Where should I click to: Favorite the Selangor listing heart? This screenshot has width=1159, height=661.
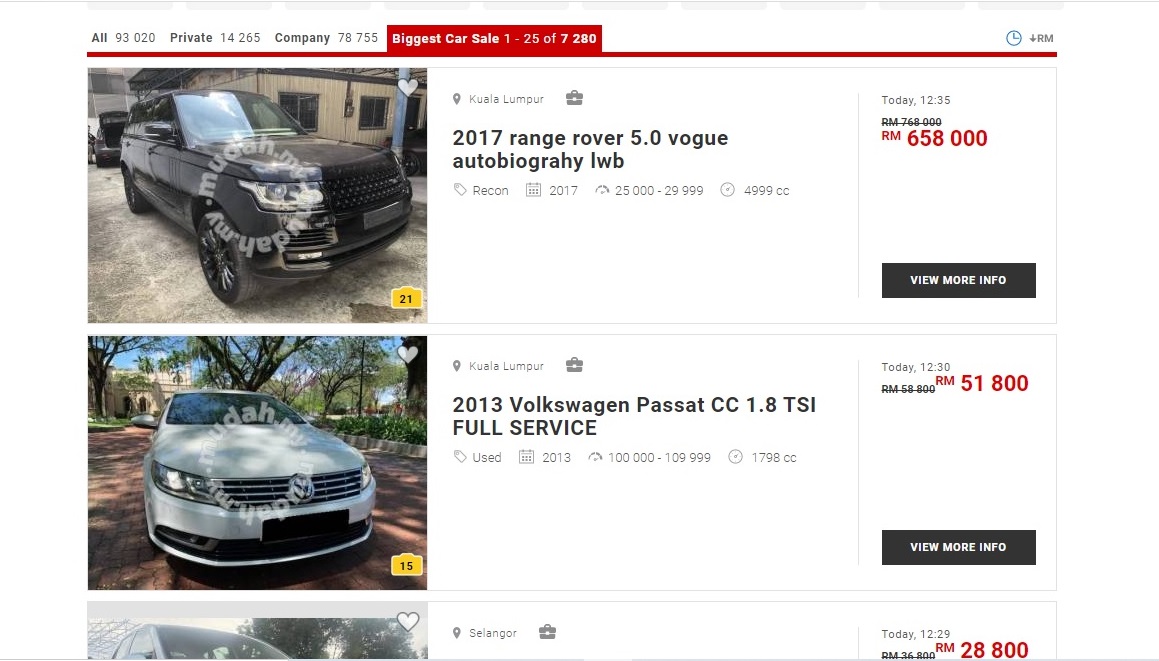click(408, 621)
